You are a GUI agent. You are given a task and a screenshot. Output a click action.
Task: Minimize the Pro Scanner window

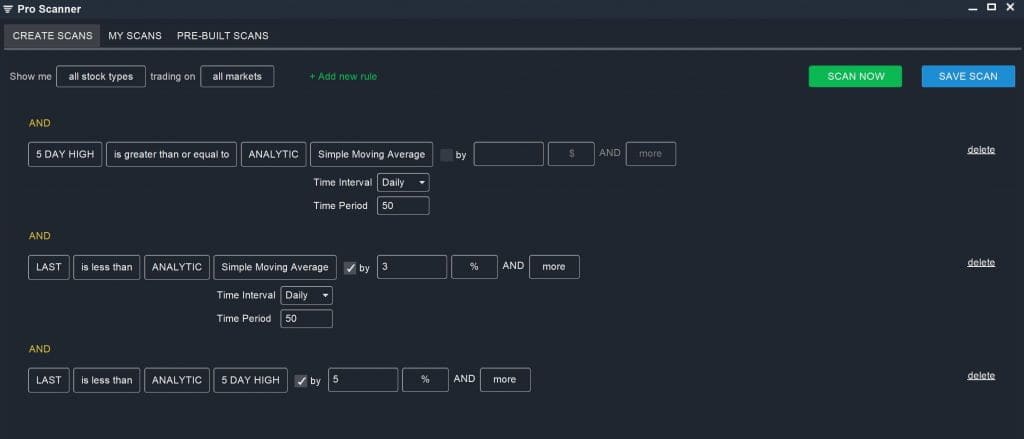coord(973,8)
